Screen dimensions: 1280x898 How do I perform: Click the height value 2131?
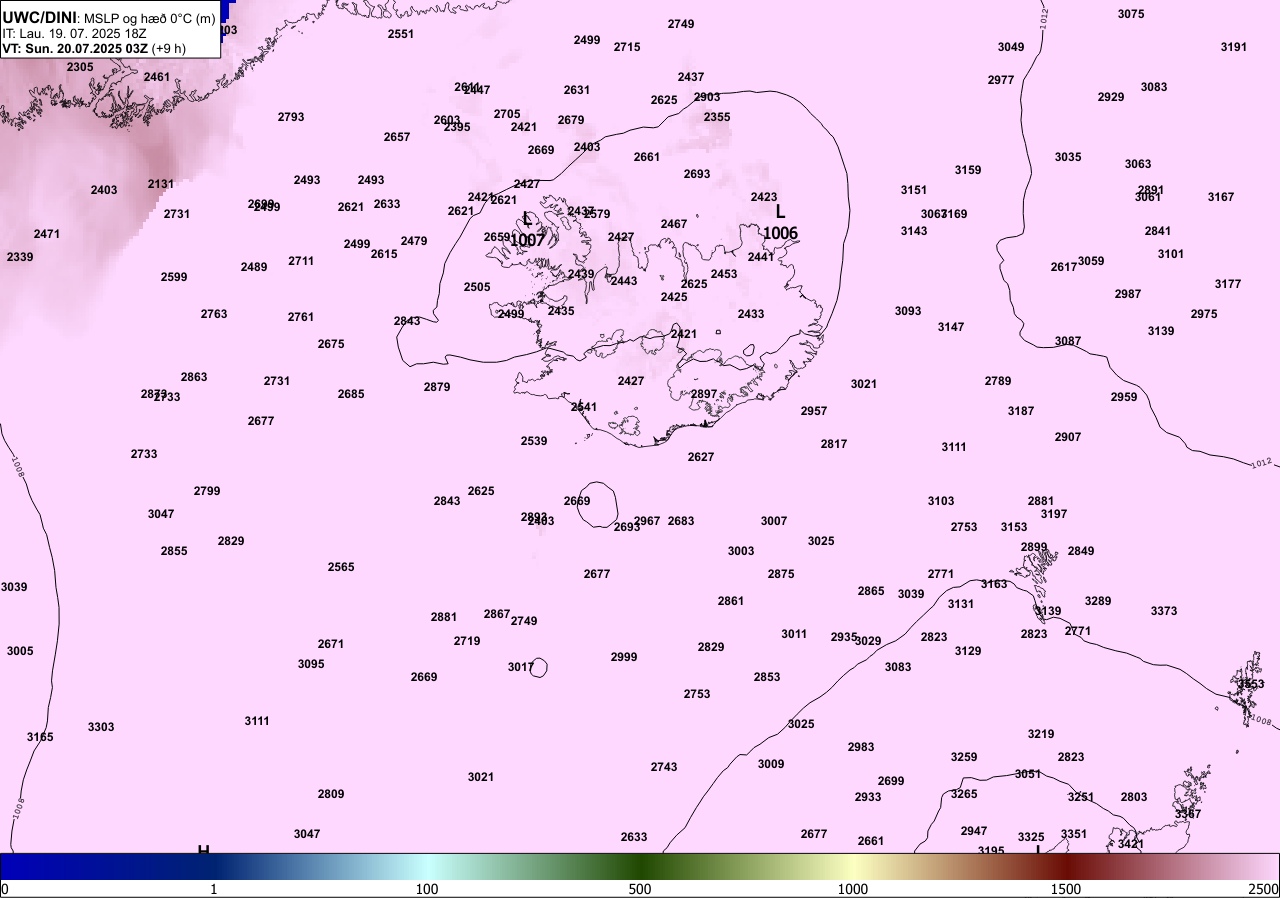click(161, 184)
